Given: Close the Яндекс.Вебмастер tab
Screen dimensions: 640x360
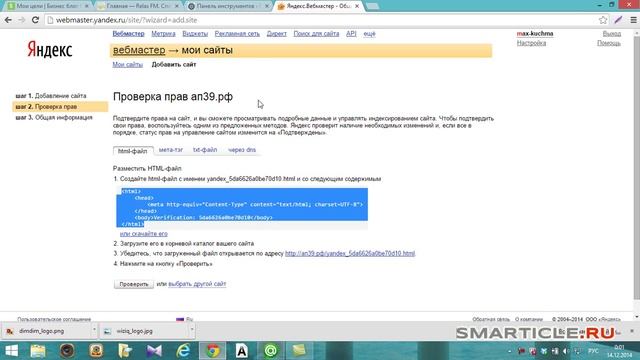Looking at the screenshot, I should 357,6.
